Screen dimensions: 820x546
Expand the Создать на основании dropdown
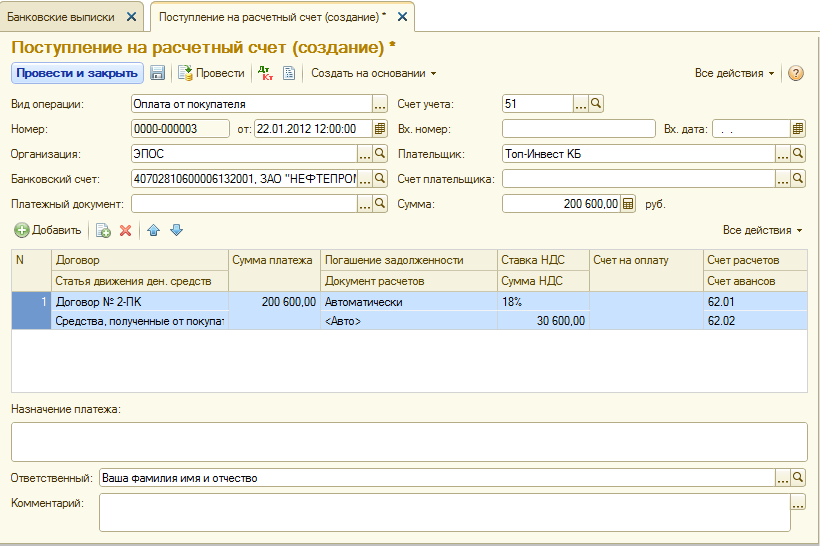[373, 73]
